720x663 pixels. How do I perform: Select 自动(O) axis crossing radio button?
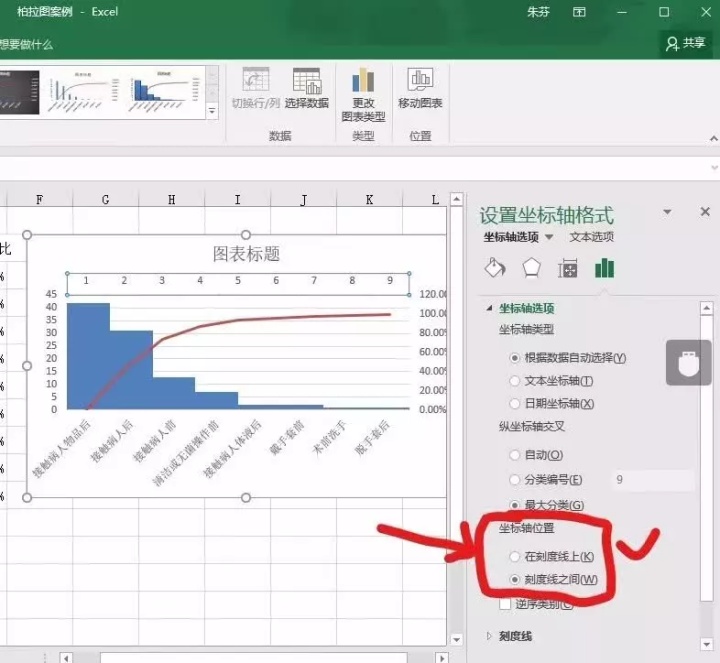coord(515,455)
